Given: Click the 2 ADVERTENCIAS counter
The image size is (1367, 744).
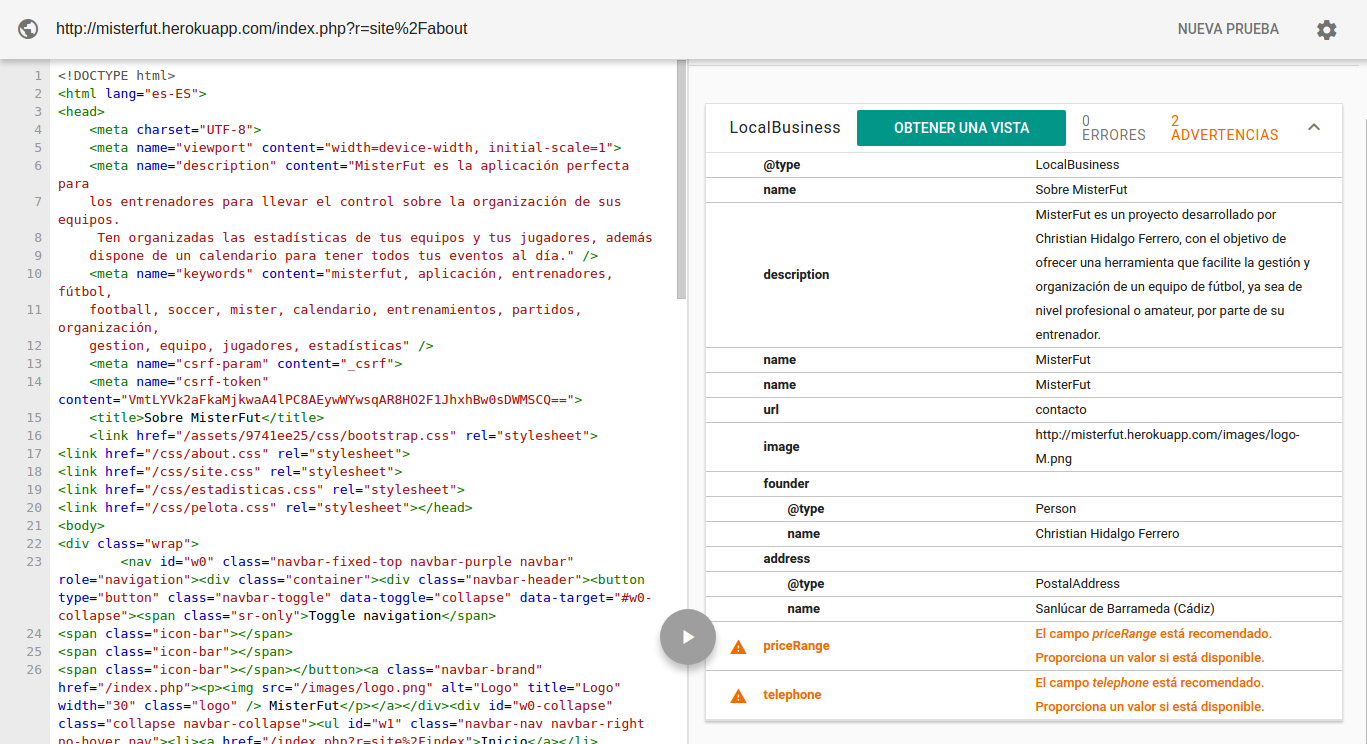Looking at the screenshot, I should (x=1224, y=128).
